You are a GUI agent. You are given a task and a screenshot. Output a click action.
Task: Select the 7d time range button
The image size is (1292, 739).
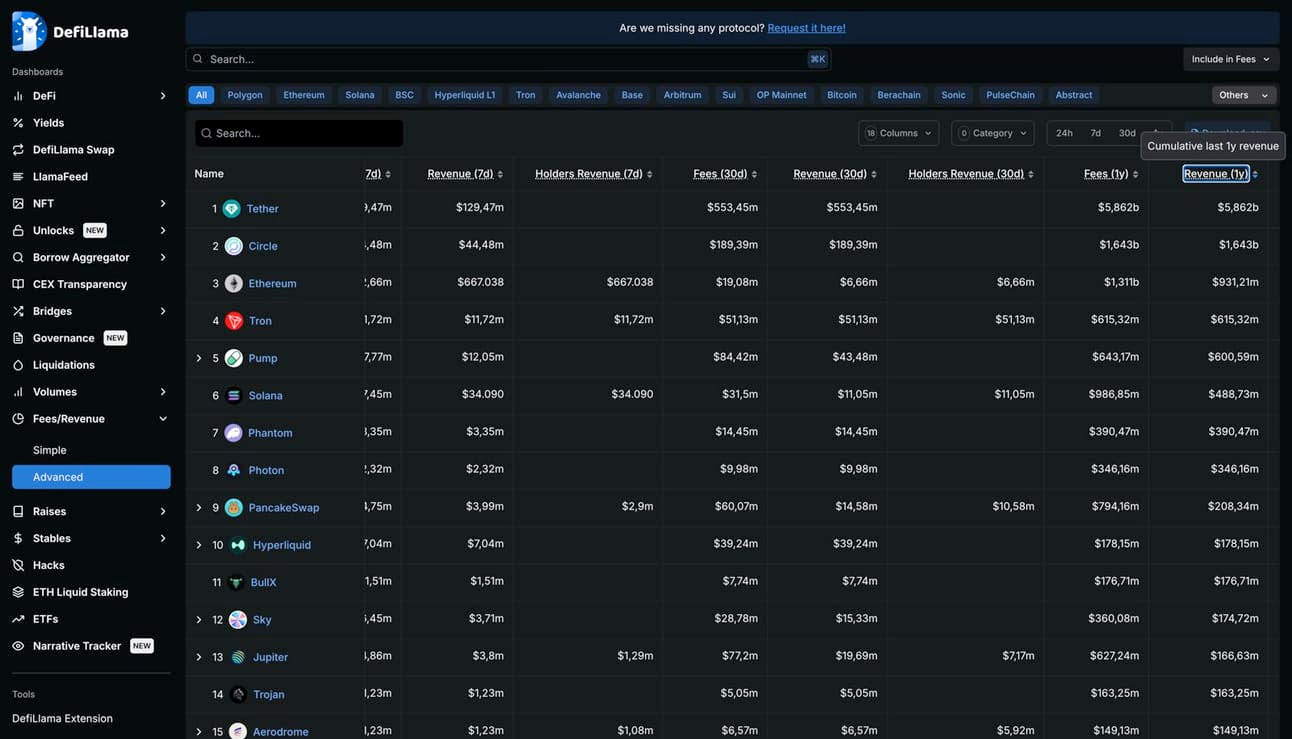click(x=1095, y=133)
